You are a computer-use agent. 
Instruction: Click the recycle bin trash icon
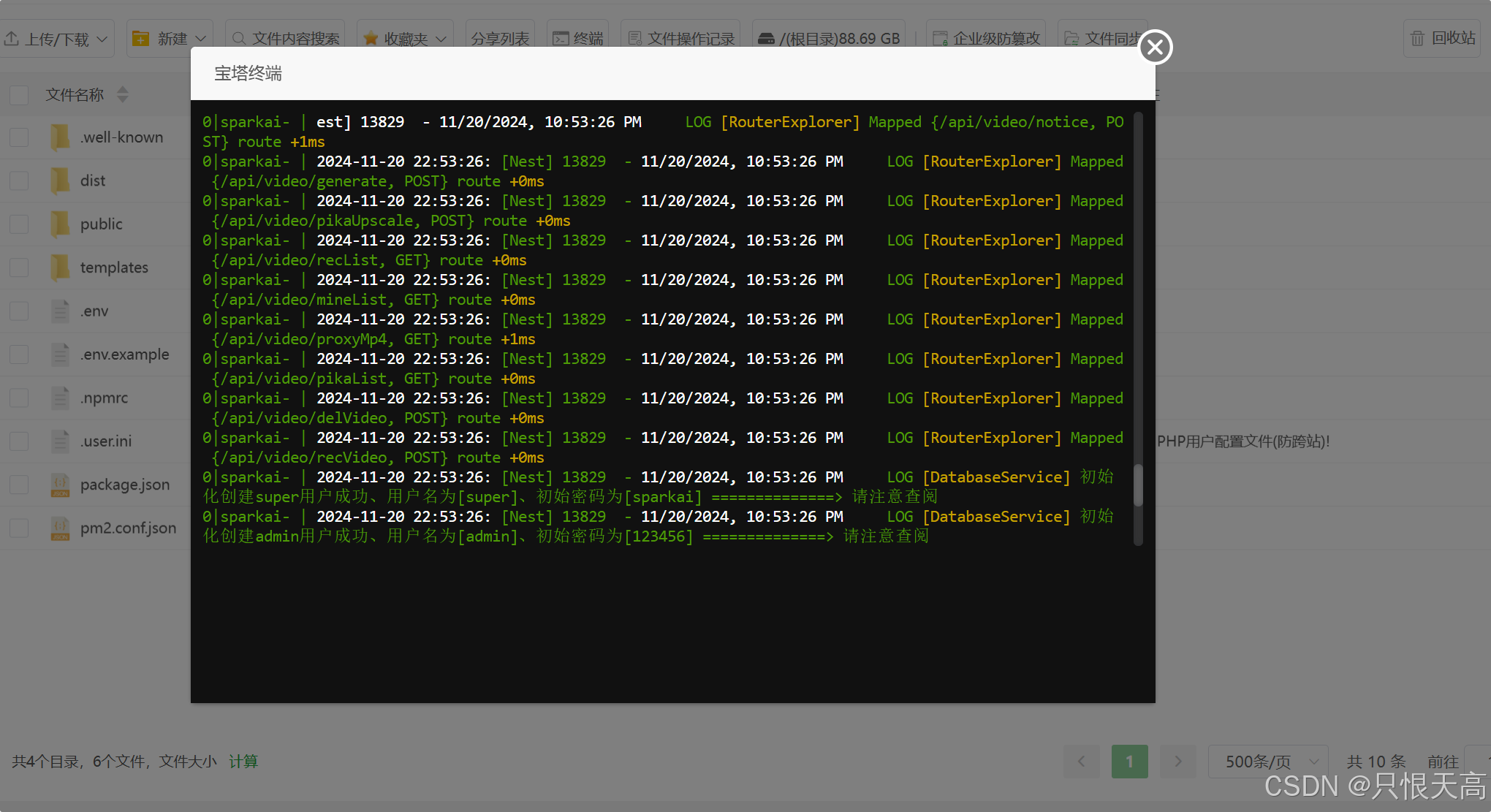pyautogui.click(x=1417, y=38)
